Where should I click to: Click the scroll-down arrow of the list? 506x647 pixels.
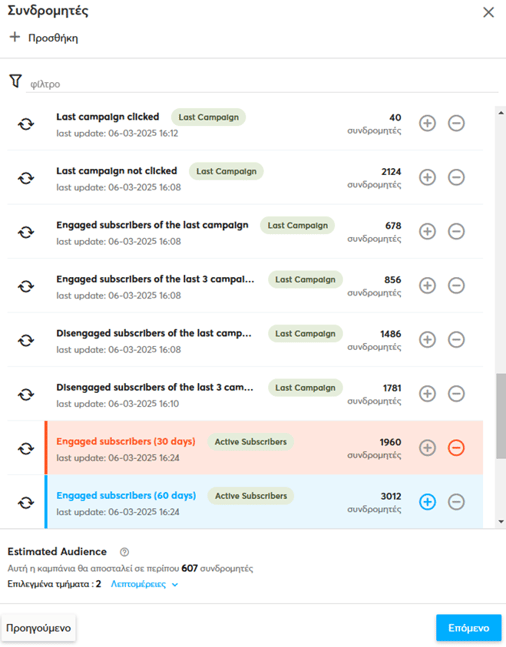point(501,522)
